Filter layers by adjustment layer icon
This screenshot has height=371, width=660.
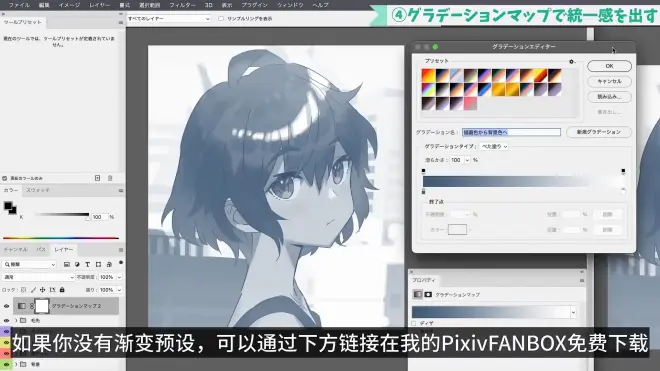[x=77, y=264]
